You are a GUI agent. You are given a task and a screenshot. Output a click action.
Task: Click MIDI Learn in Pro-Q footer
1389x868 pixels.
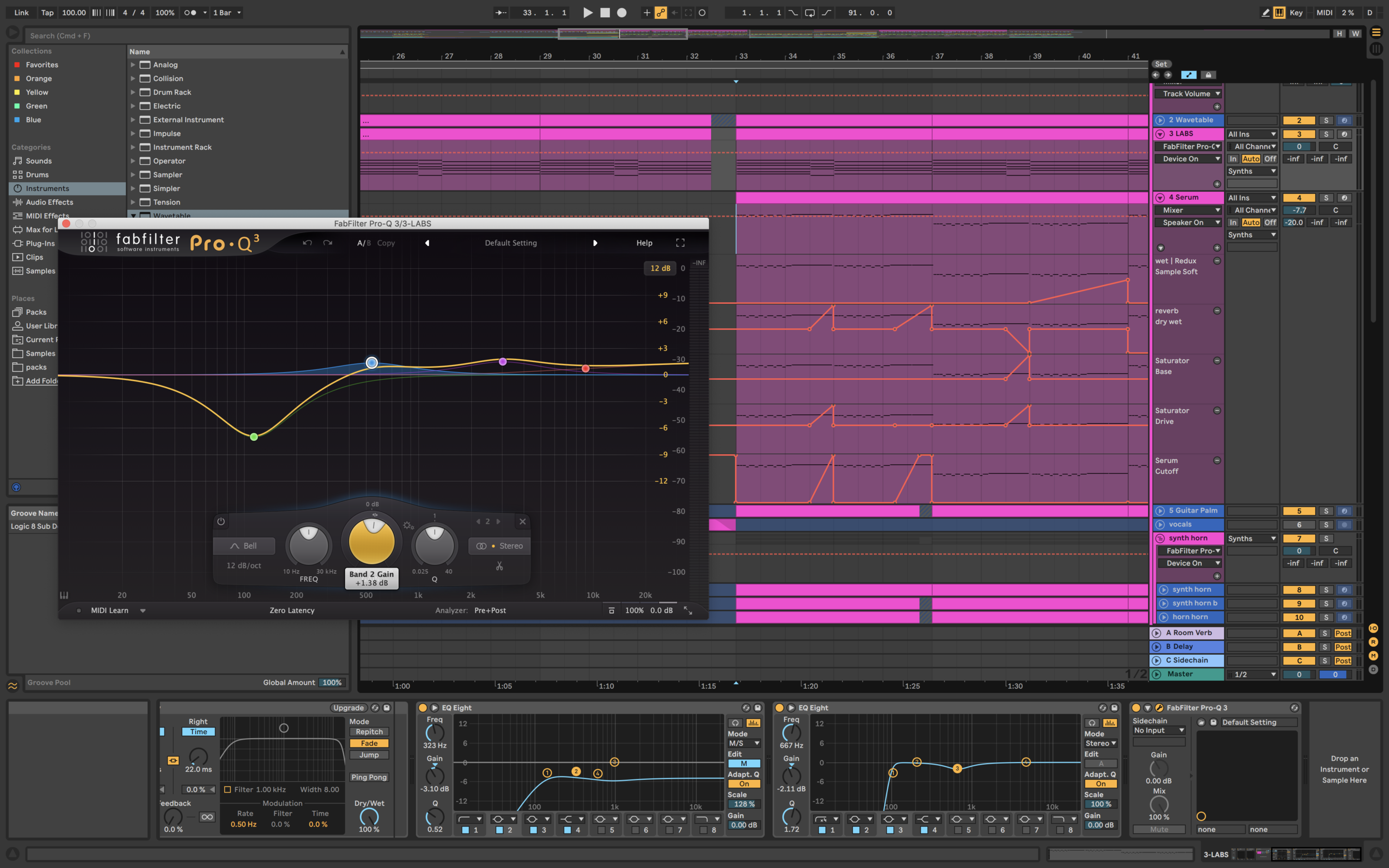point(109,610)
